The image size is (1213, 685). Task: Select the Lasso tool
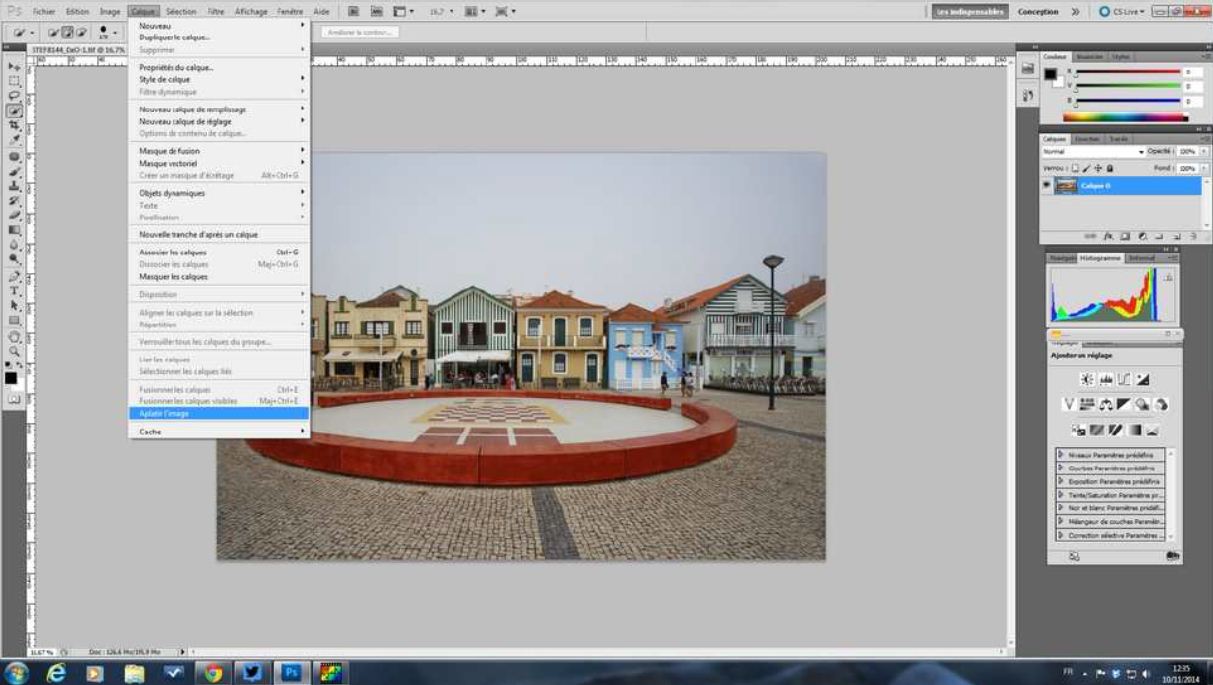pos(15,96)
